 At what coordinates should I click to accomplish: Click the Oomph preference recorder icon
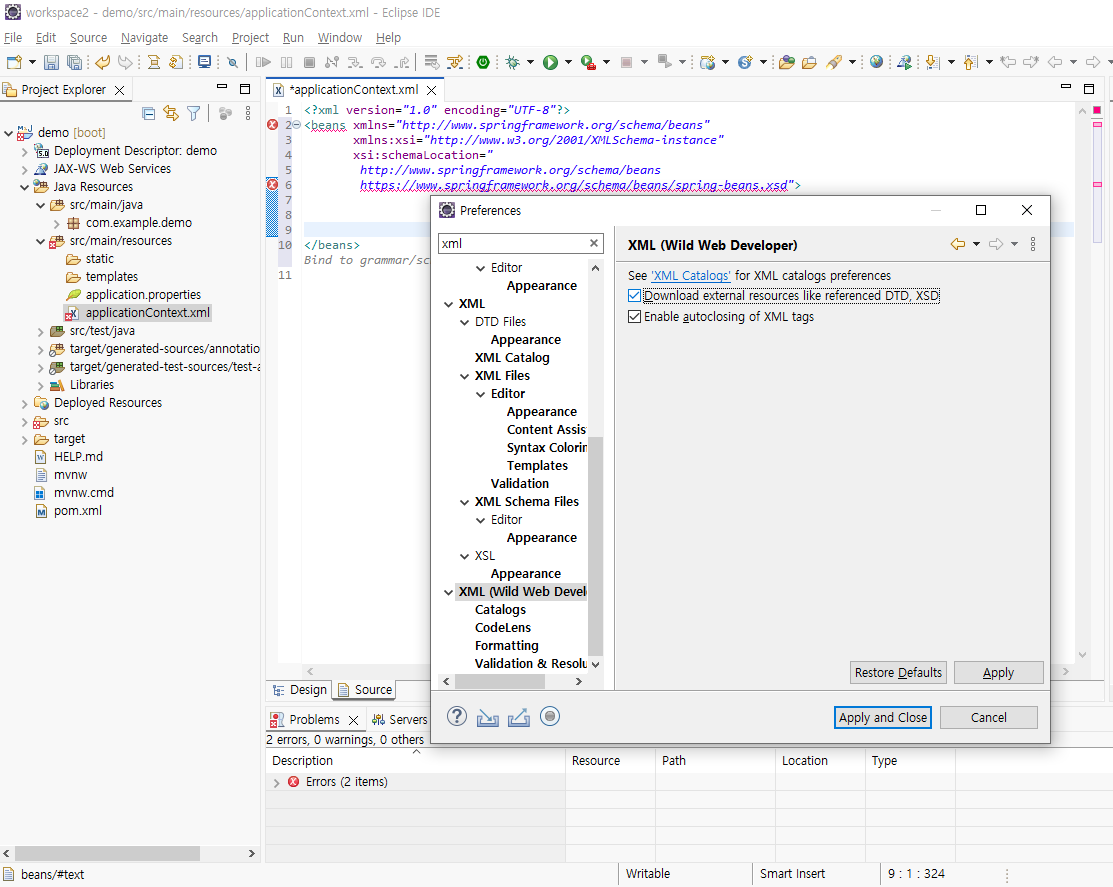pos(550,717)
